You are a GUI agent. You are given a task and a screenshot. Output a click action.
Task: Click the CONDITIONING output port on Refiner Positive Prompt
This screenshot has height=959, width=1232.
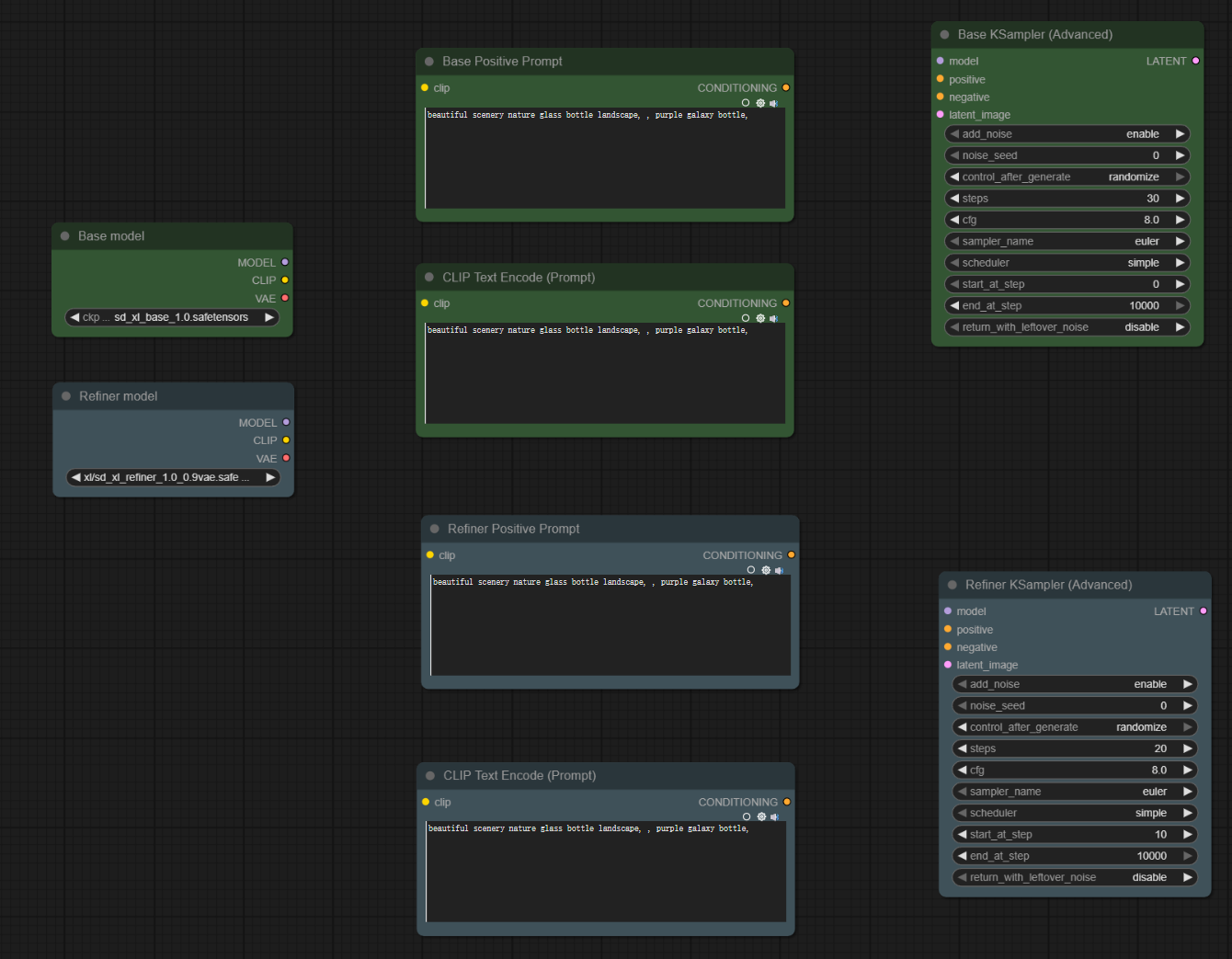pyautogui.click(x=791, y=554)
